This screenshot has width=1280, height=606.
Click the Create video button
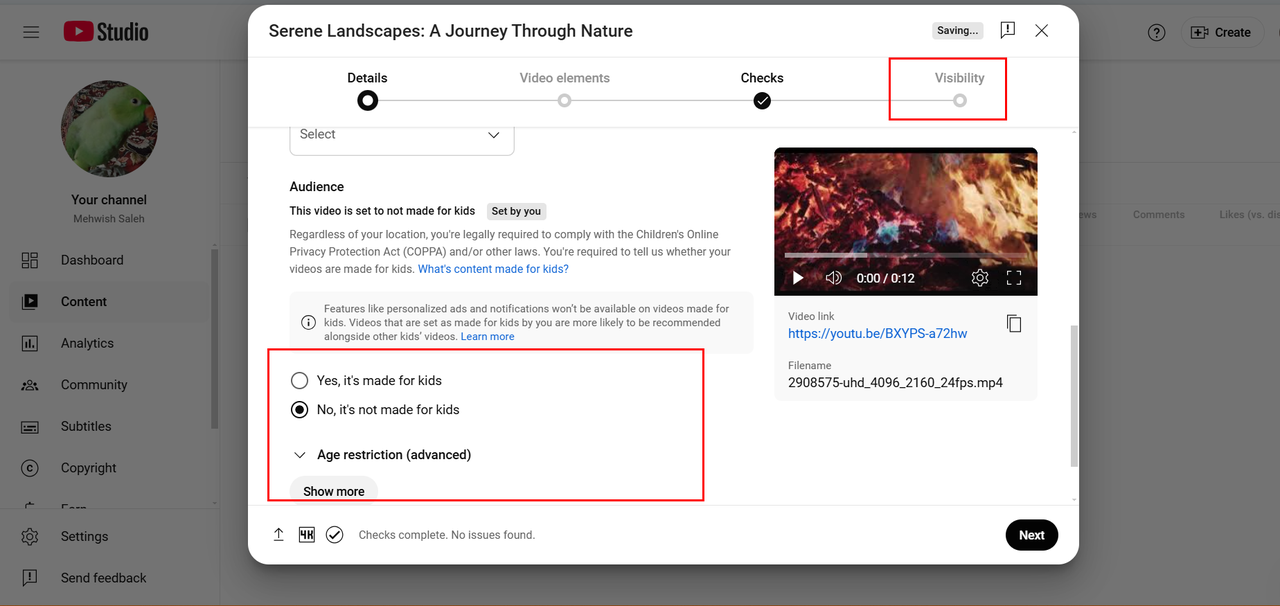1221,32
